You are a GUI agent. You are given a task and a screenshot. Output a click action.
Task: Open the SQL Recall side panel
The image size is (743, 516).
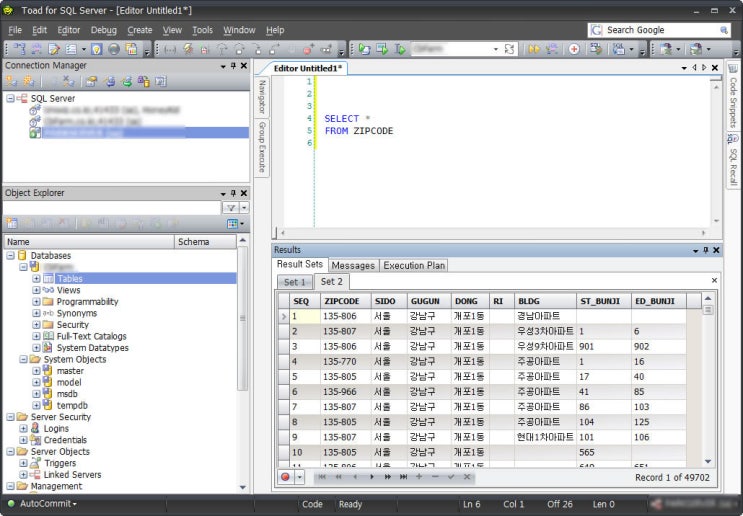pos(732,158)
